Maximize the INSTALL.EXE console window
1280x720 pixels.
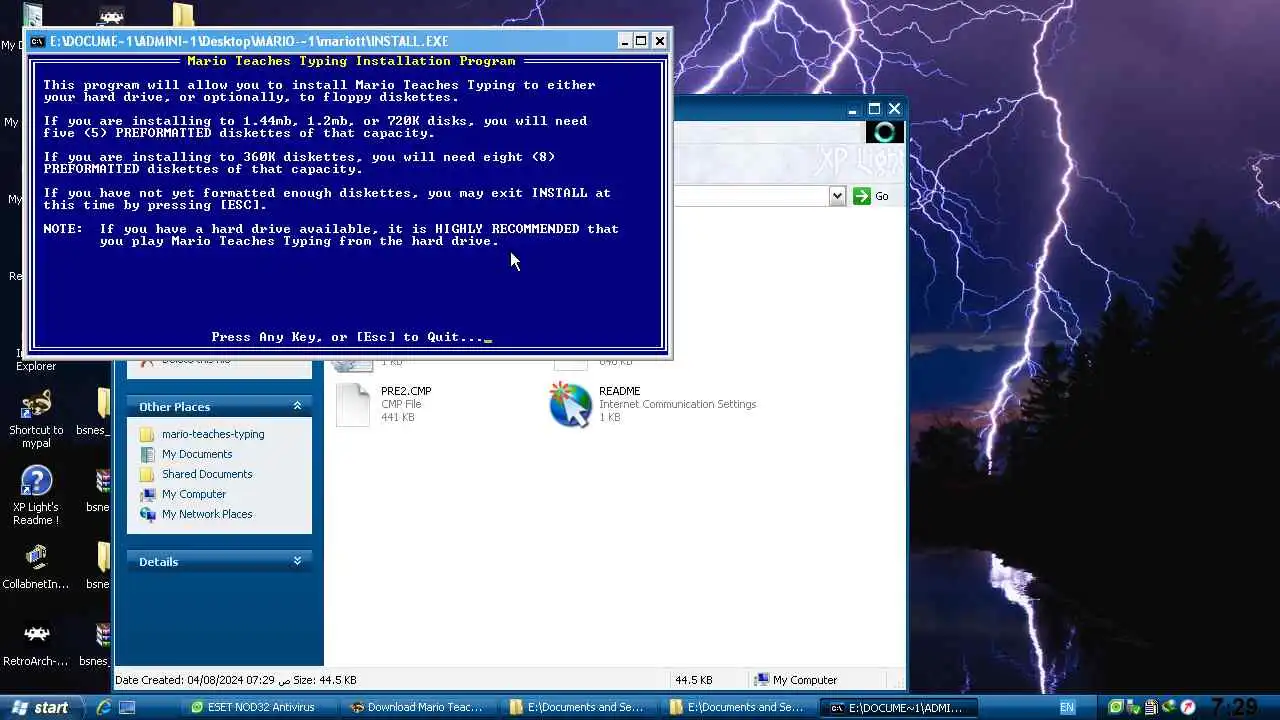[x=641, y=41]
